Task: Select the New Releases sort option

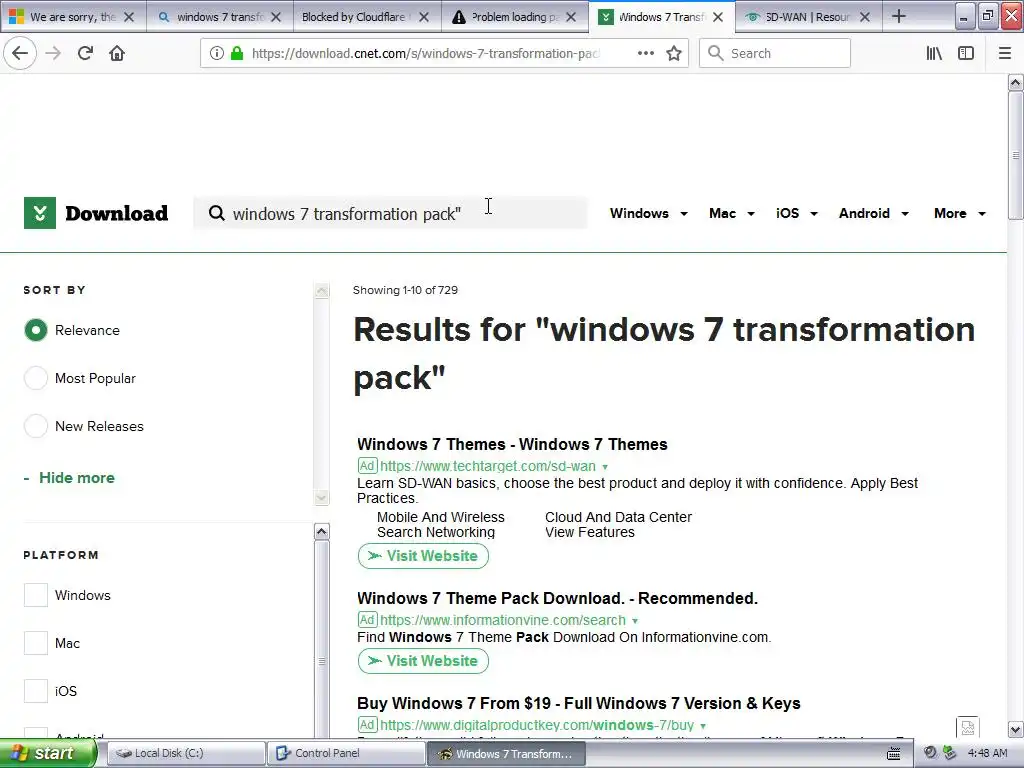Action: click(x=36, y=426)
